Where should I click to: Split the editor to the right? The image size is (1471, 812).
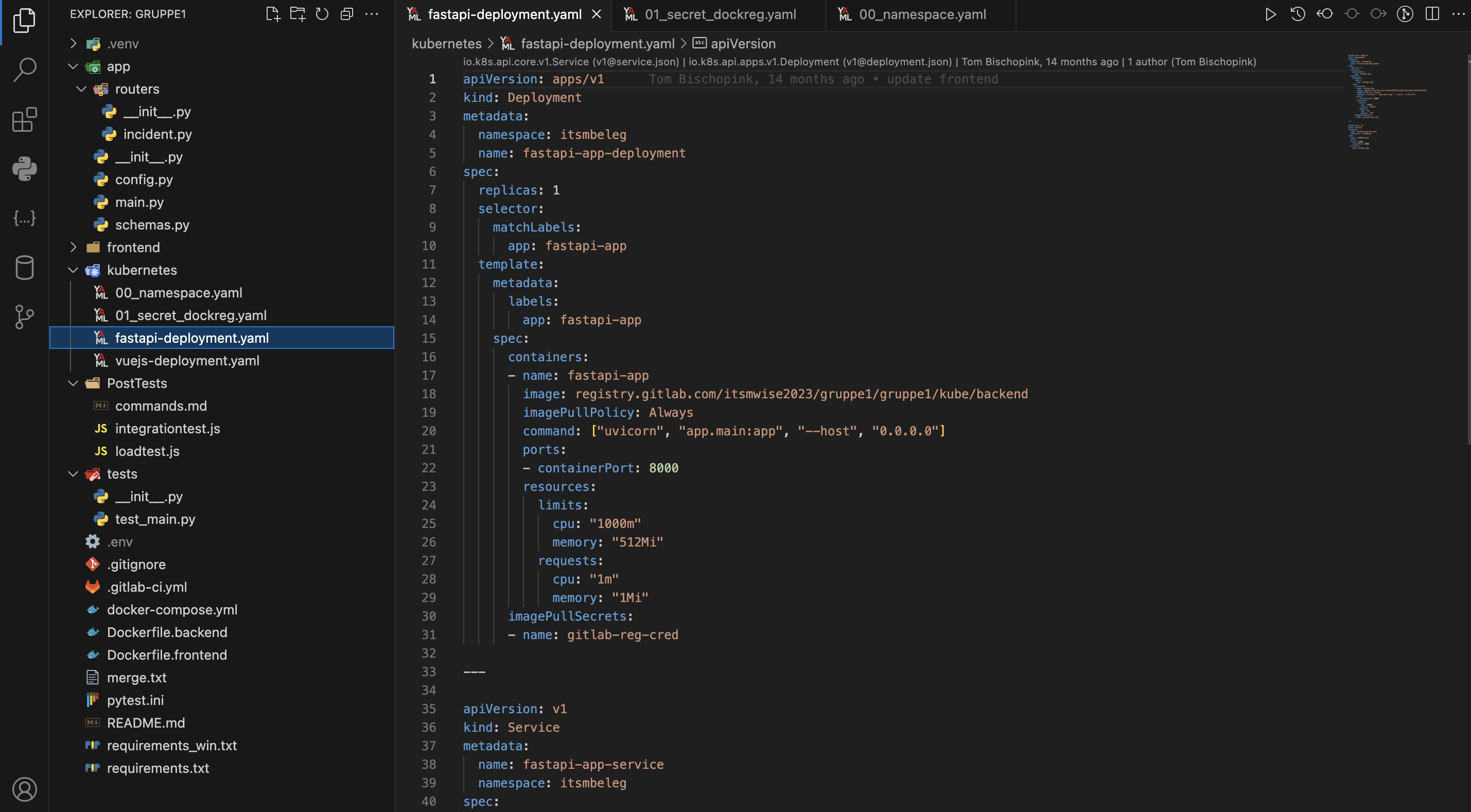coord(1432,14)
